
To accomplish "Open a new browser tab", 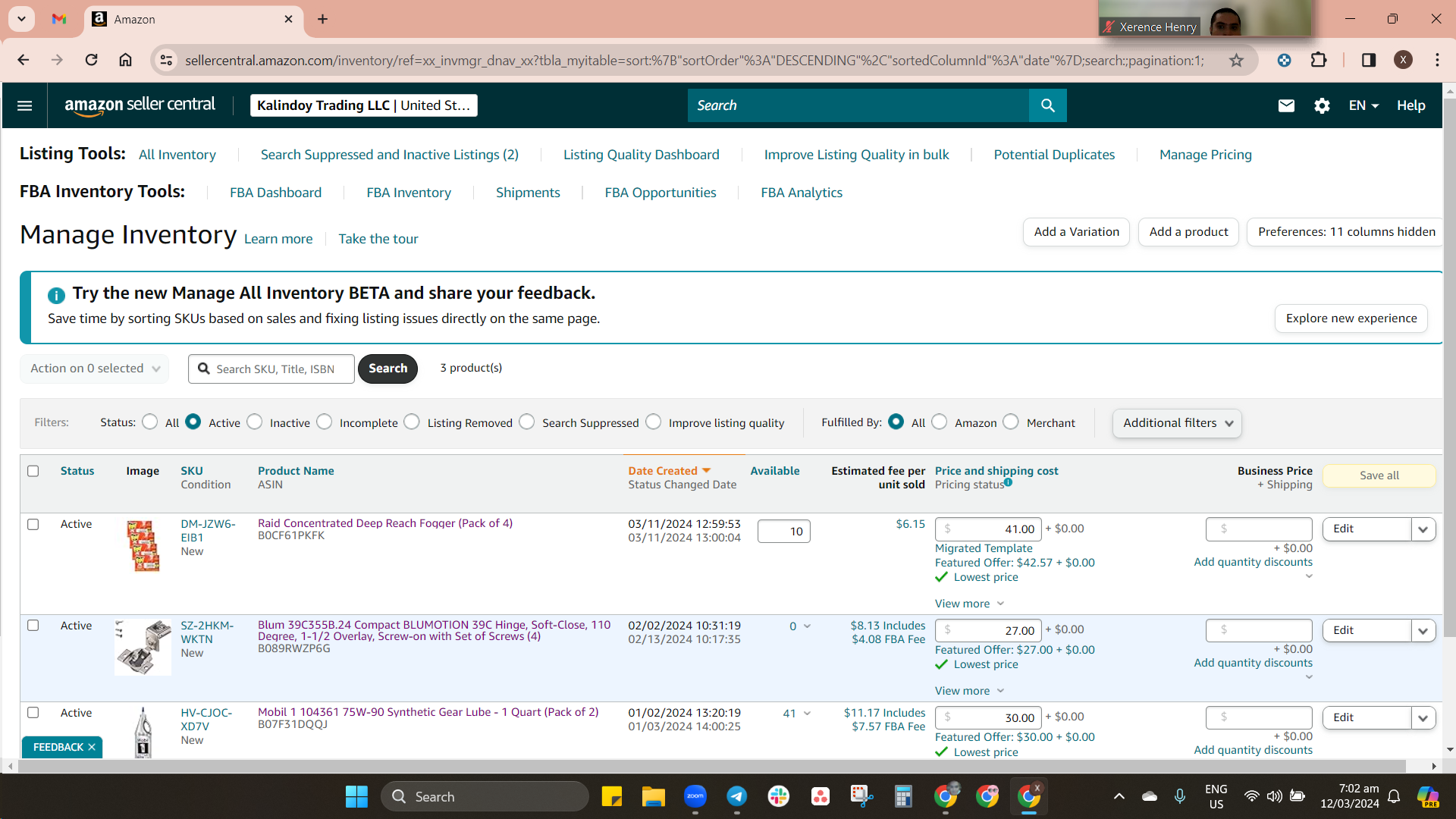I will pos(322,19).
